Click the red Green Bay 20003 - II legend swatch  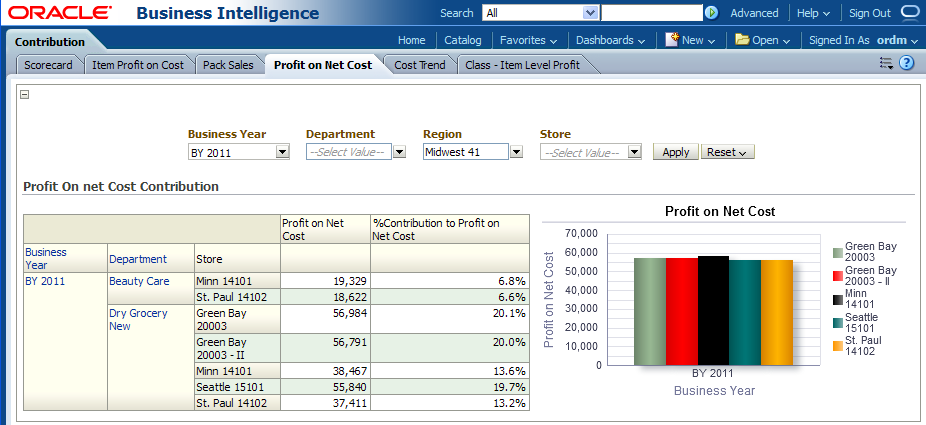click(837, 275)
